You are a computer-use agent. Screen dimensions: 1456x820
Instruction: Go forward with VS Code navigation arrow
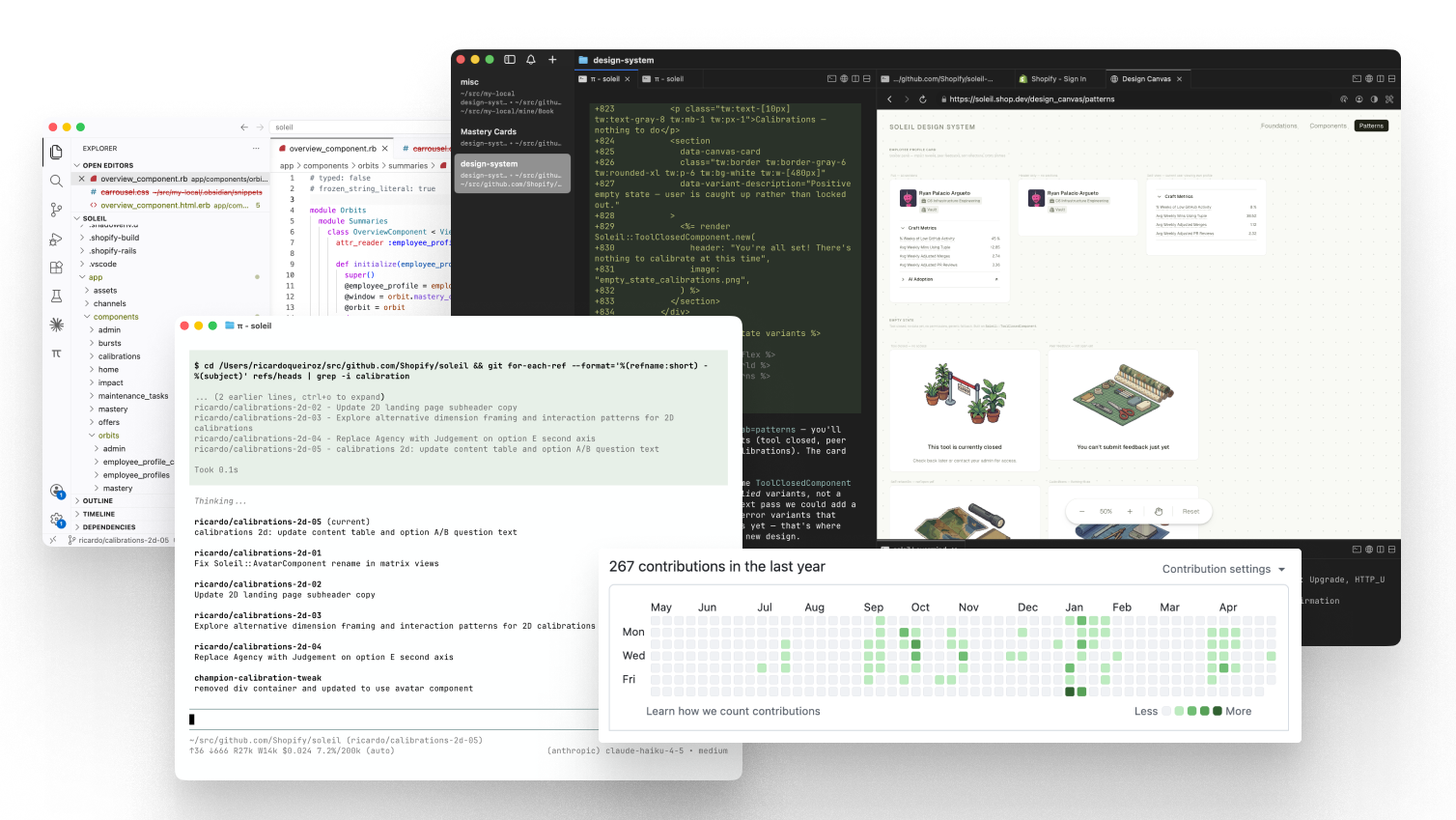260,127
